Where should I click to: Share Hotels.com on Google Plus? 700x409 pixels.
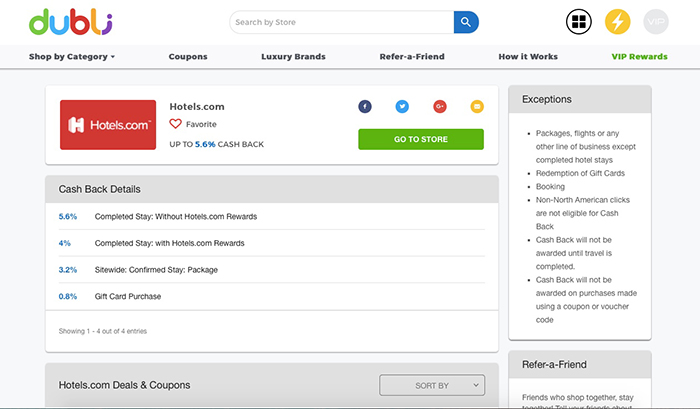click(x=440, y=106)
